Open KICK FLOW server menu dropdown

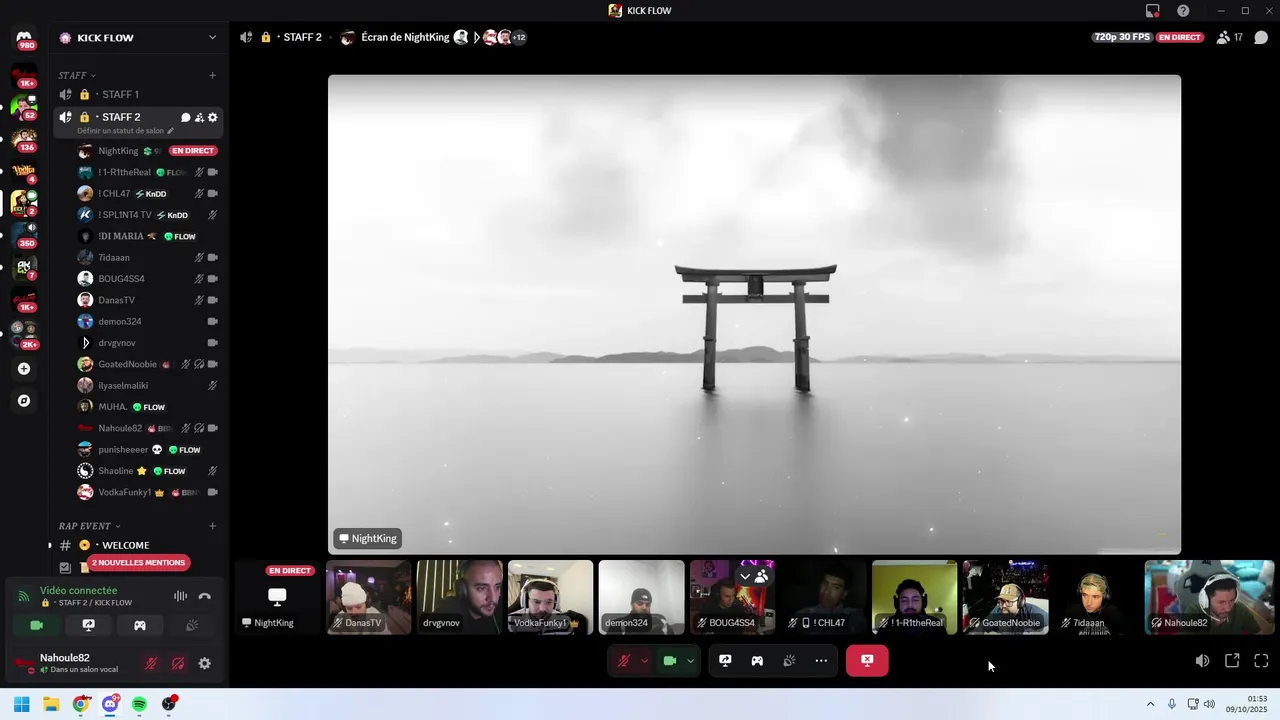pos(212,37)
